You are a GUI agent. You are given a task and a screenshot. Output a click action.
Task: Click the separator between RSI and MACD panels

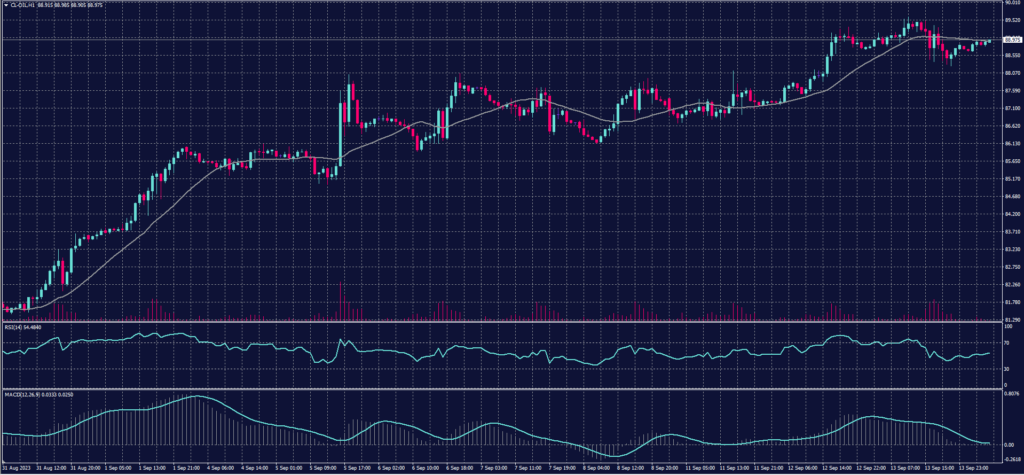pyautogui.click(x=500, y=389)
